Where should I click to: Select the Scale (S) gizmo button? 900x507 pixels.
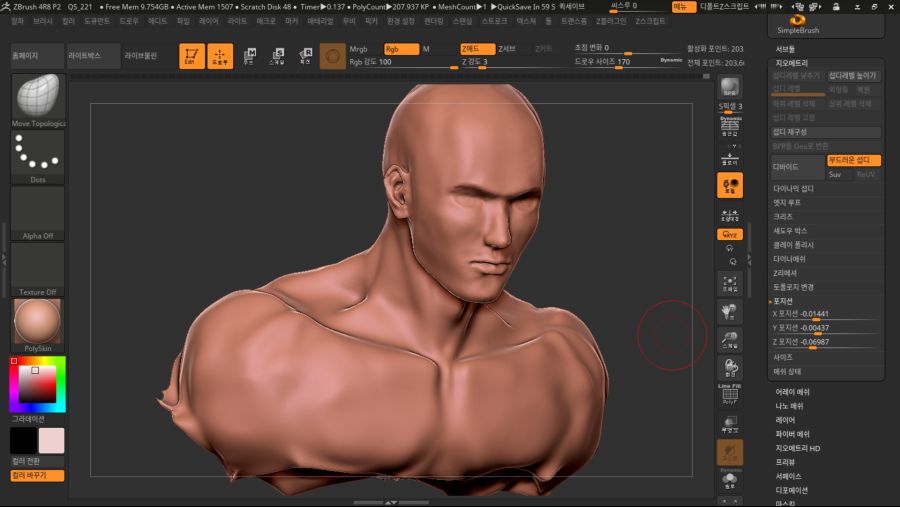pyautogui.click(x=277, y=56)
